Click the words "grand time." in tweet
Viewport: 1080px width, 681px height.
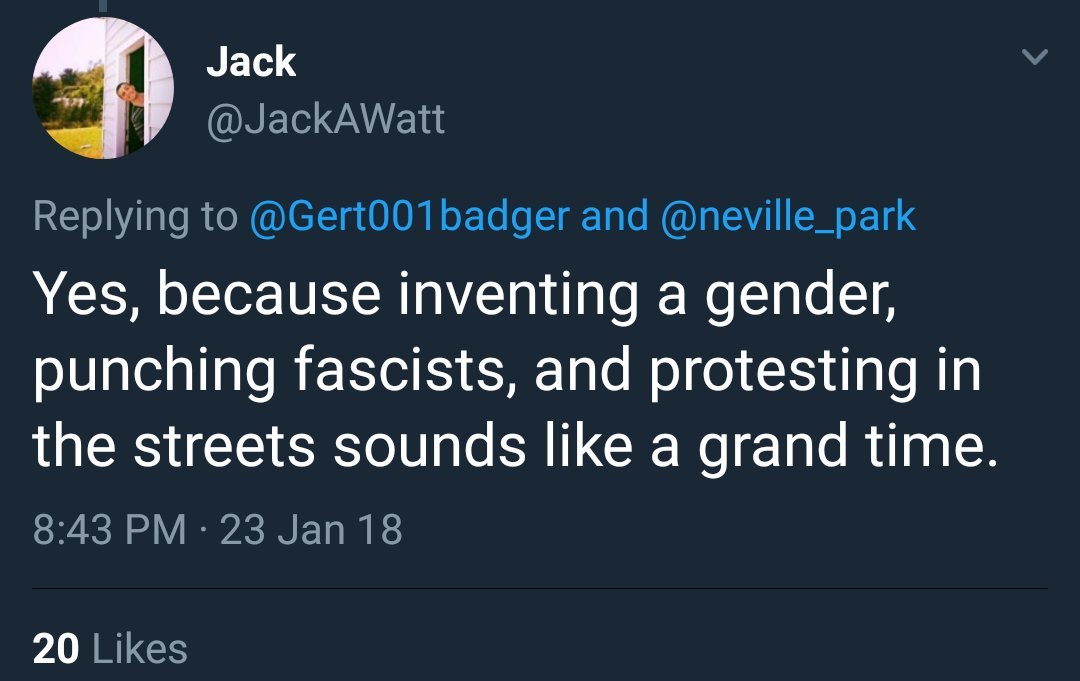coord(848,448)
